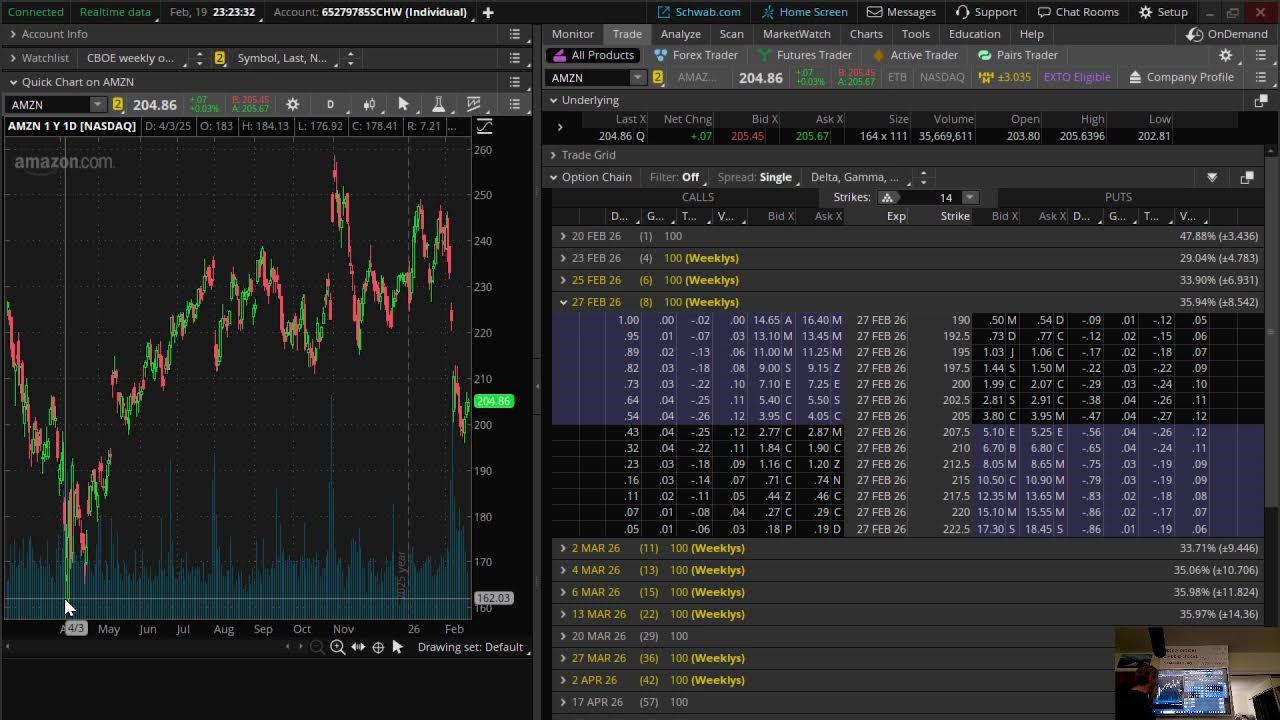Open the Charts tab
Image resolution: width=1280 pixels, height=720 pixels.
(866, 34)
